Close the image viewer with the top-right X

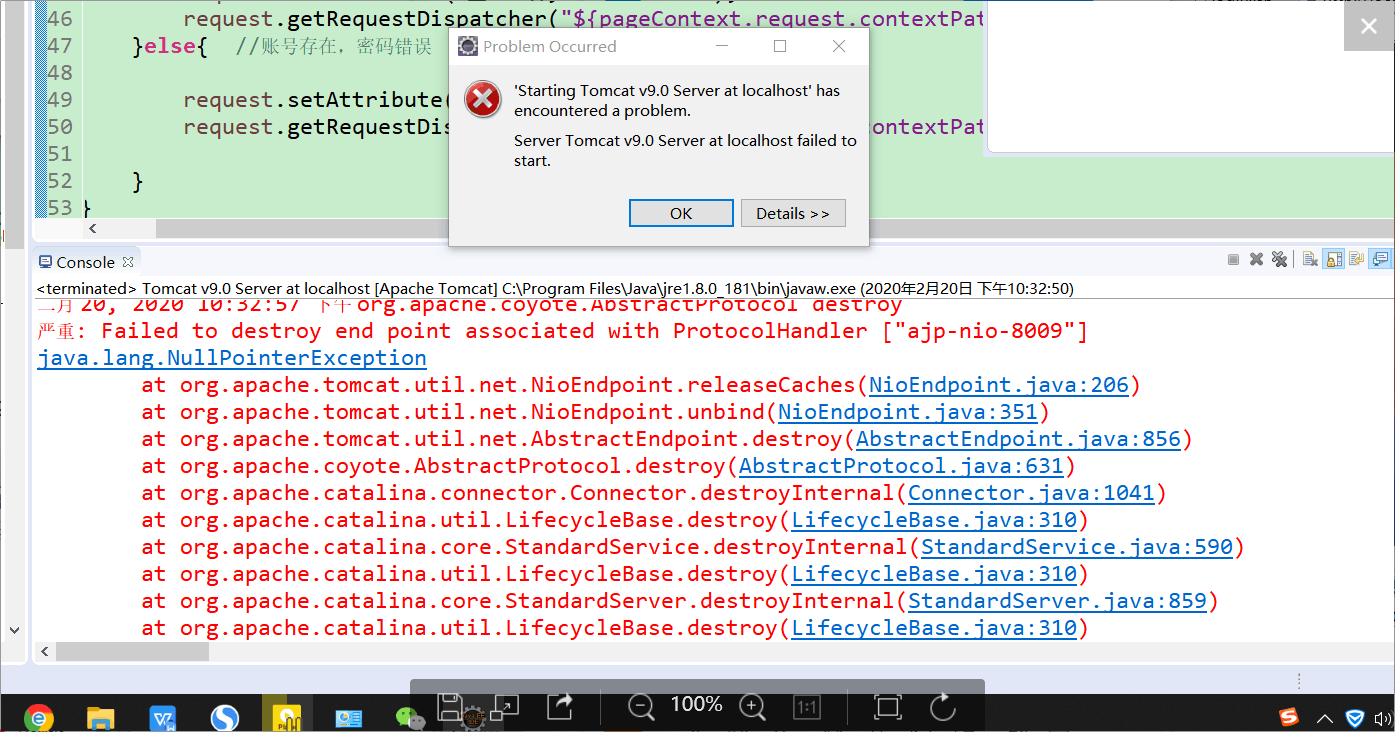1368,27
